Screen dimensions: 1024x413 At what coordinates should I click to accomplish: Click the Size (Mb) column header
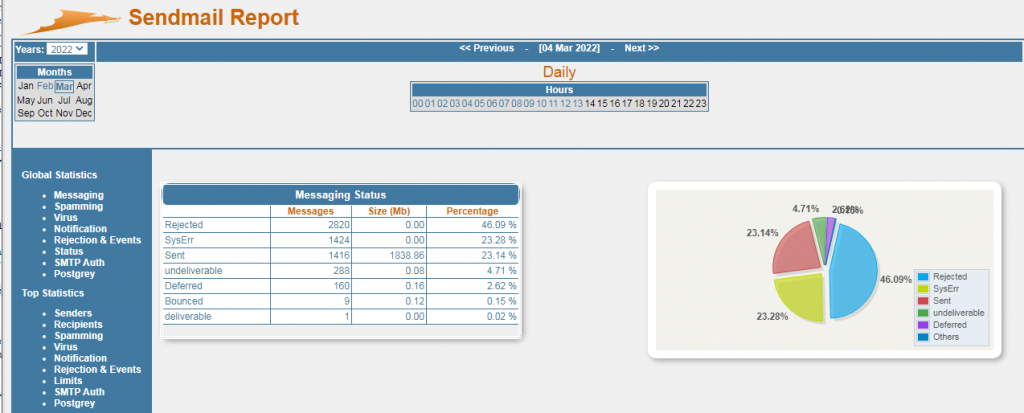pyautogui.click(x=389, y=211)
